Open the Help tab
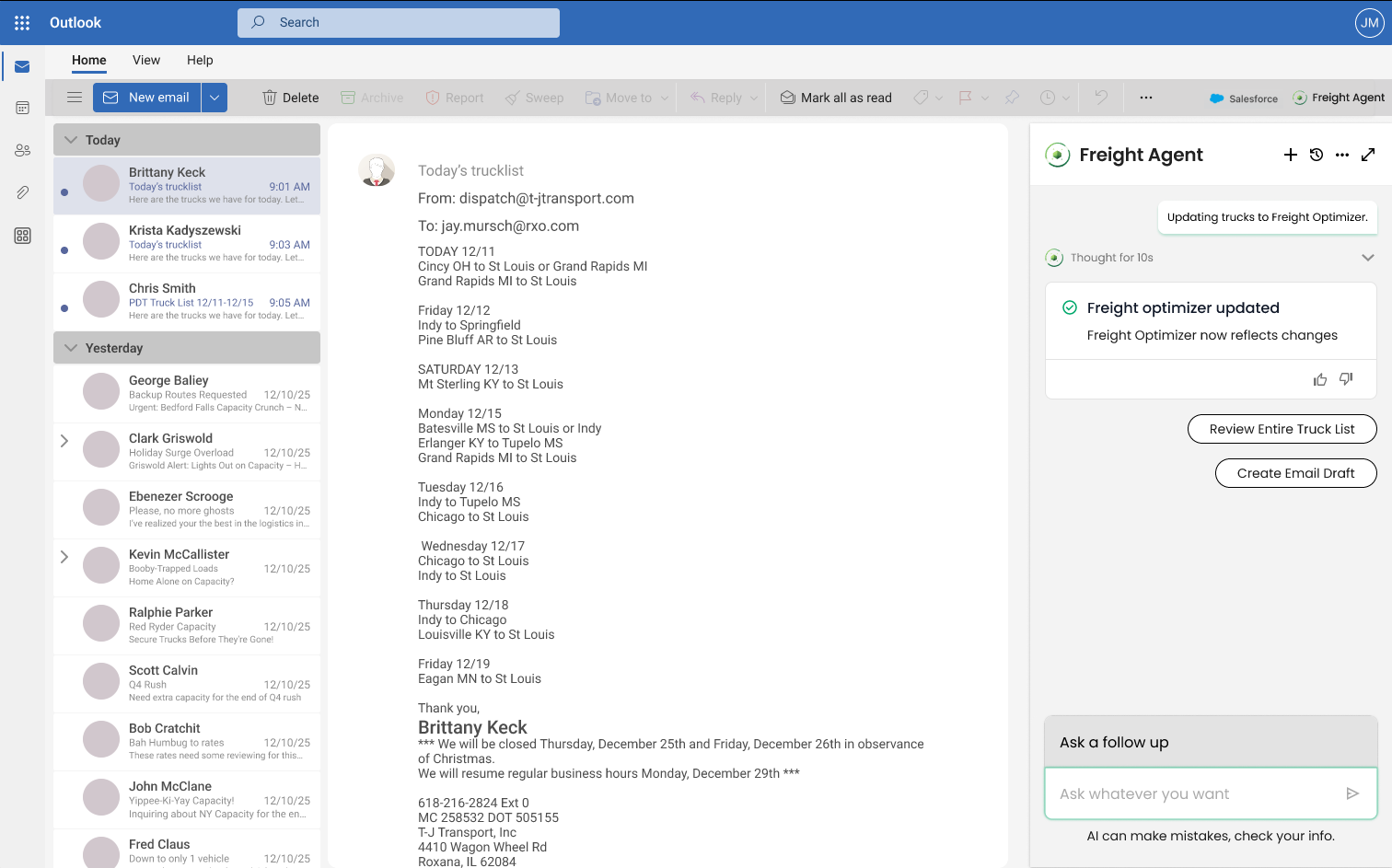Image resolution: width=1392 pixels, height=868 pixels. click(200, 60)
